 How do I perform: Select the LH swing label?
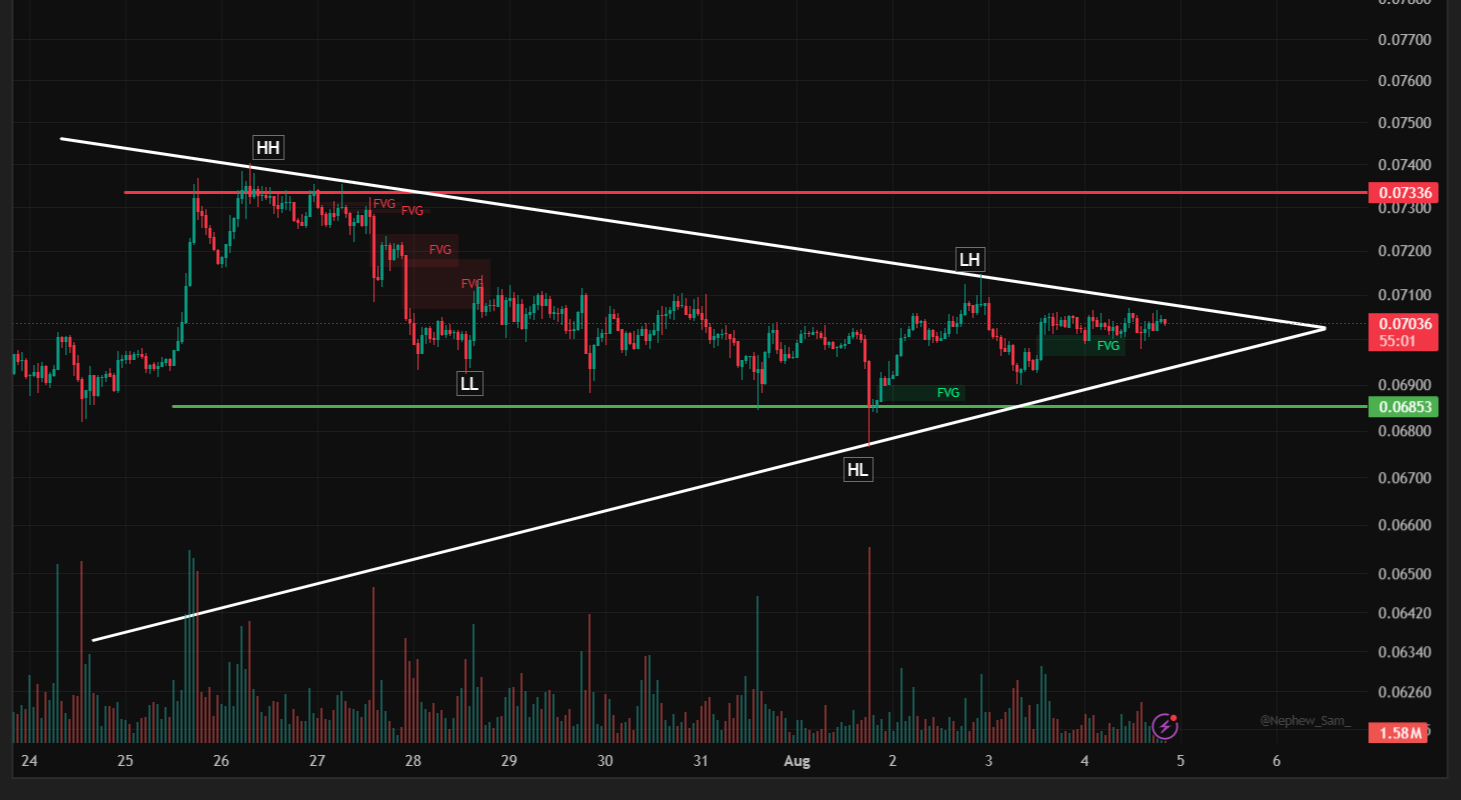(x=970, y=260)
